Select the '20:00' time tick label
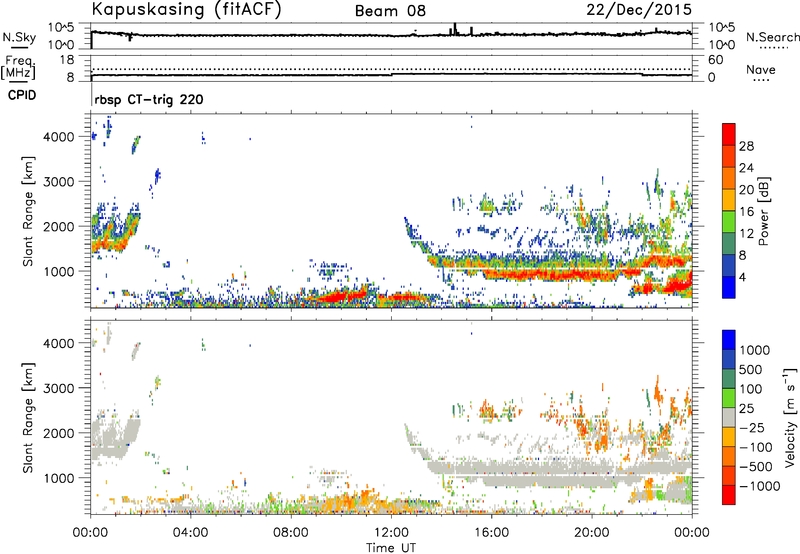800x554 pixels. click(x=591, y=533)
